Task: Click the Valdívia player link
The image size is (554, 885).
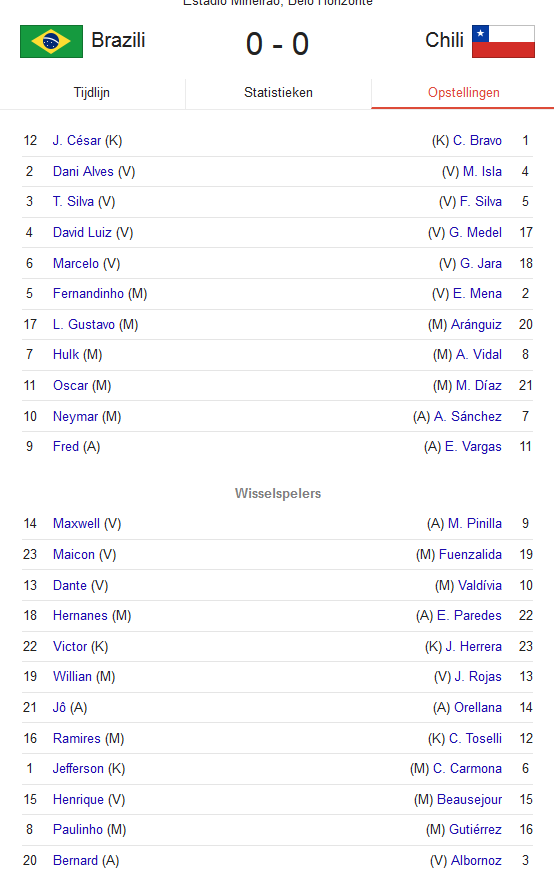Action: pyautogui.click(x=480, y=585)
